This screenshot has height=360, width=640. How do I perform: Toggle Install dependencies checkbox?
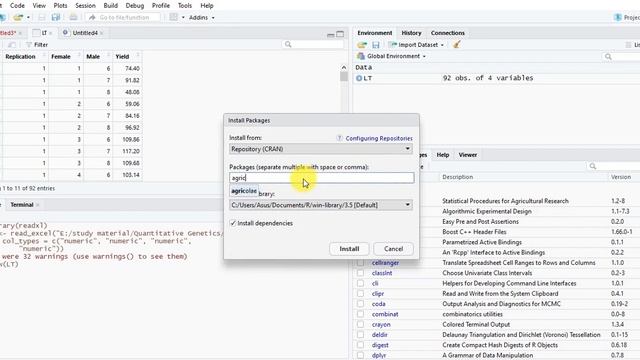tap(233, 223)
